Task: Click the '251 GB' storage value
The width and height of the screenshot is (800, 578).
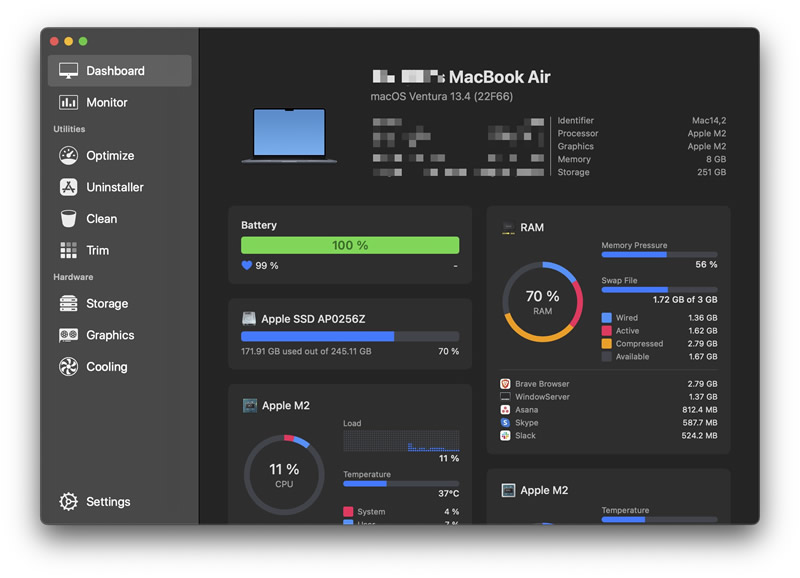Action: (x=711, y=172)
